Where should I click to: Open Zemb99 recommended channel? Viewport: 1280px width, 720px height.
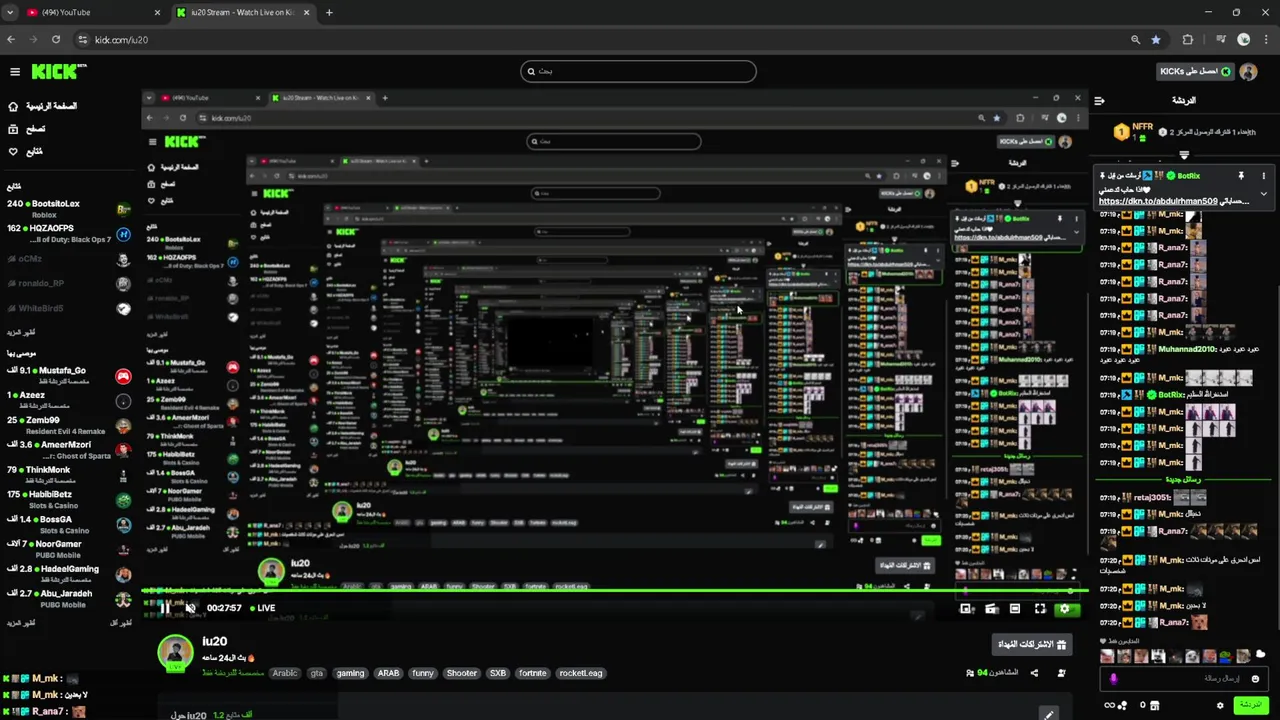click(x=67, y=426)
